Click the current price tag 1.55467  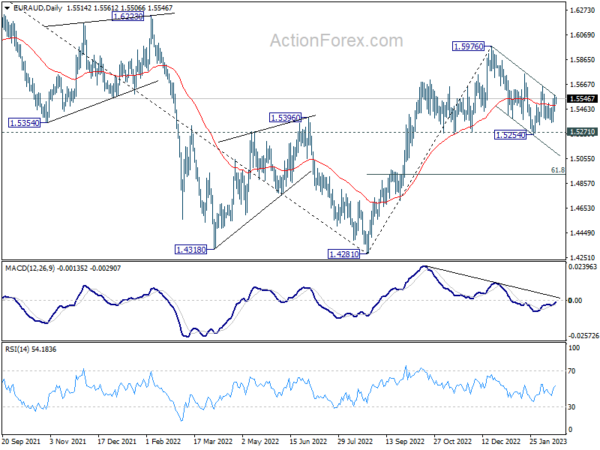coord(582,99)
